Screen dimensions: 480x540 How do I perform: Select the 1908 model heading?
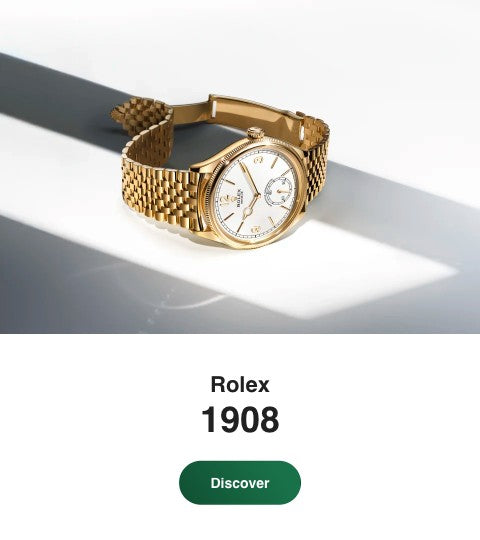pos(240,419)
